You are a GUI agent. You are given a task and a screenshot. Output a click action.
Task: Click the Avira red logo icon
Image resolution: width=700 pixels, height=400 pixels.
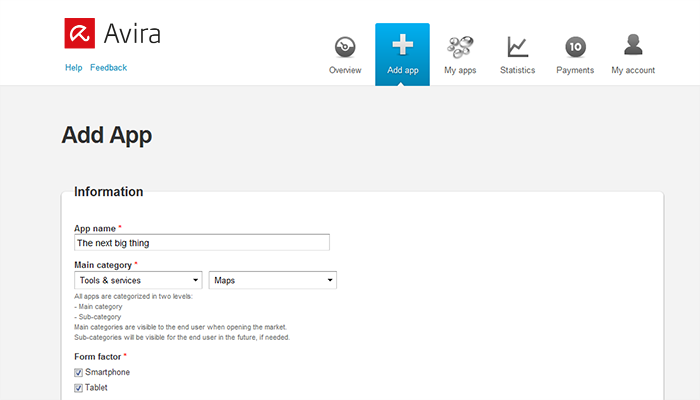(x=79, y=33)
